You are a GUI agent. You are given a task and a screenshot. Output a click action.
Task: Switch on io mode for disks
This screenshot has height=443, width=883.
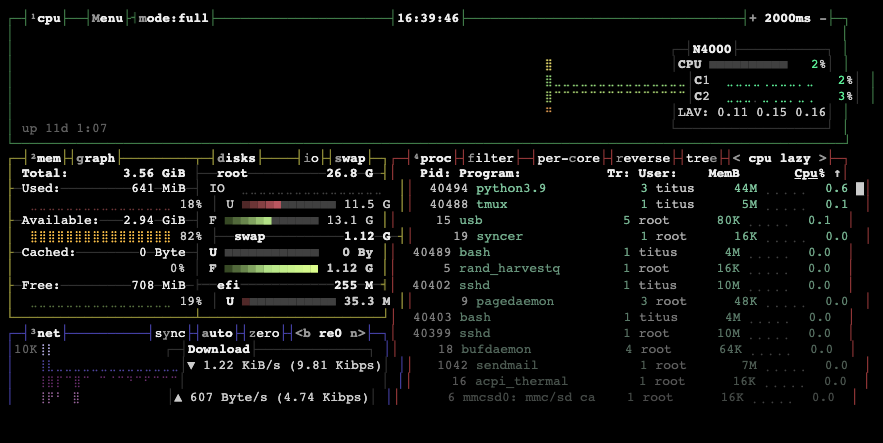(311, 158)
